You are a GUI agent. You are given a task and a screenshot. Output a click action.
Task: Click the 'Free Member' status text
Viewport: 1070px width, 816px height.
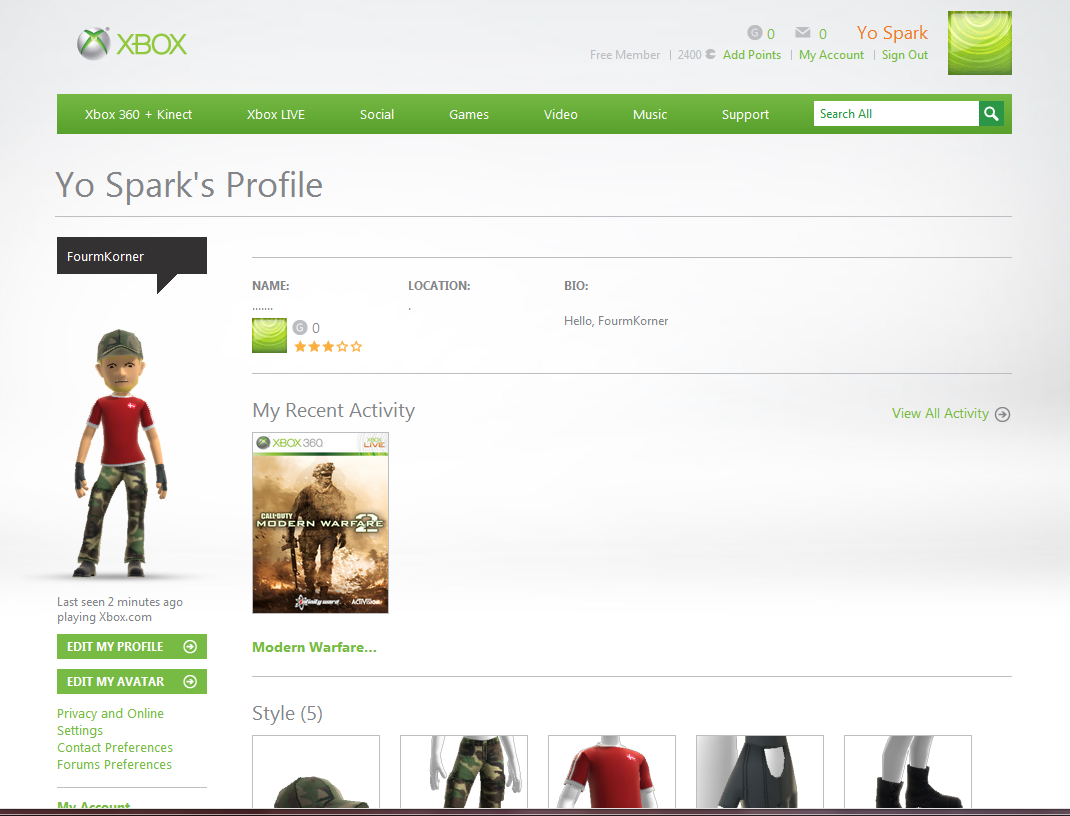pyautogui.click(x=624, y=55)
